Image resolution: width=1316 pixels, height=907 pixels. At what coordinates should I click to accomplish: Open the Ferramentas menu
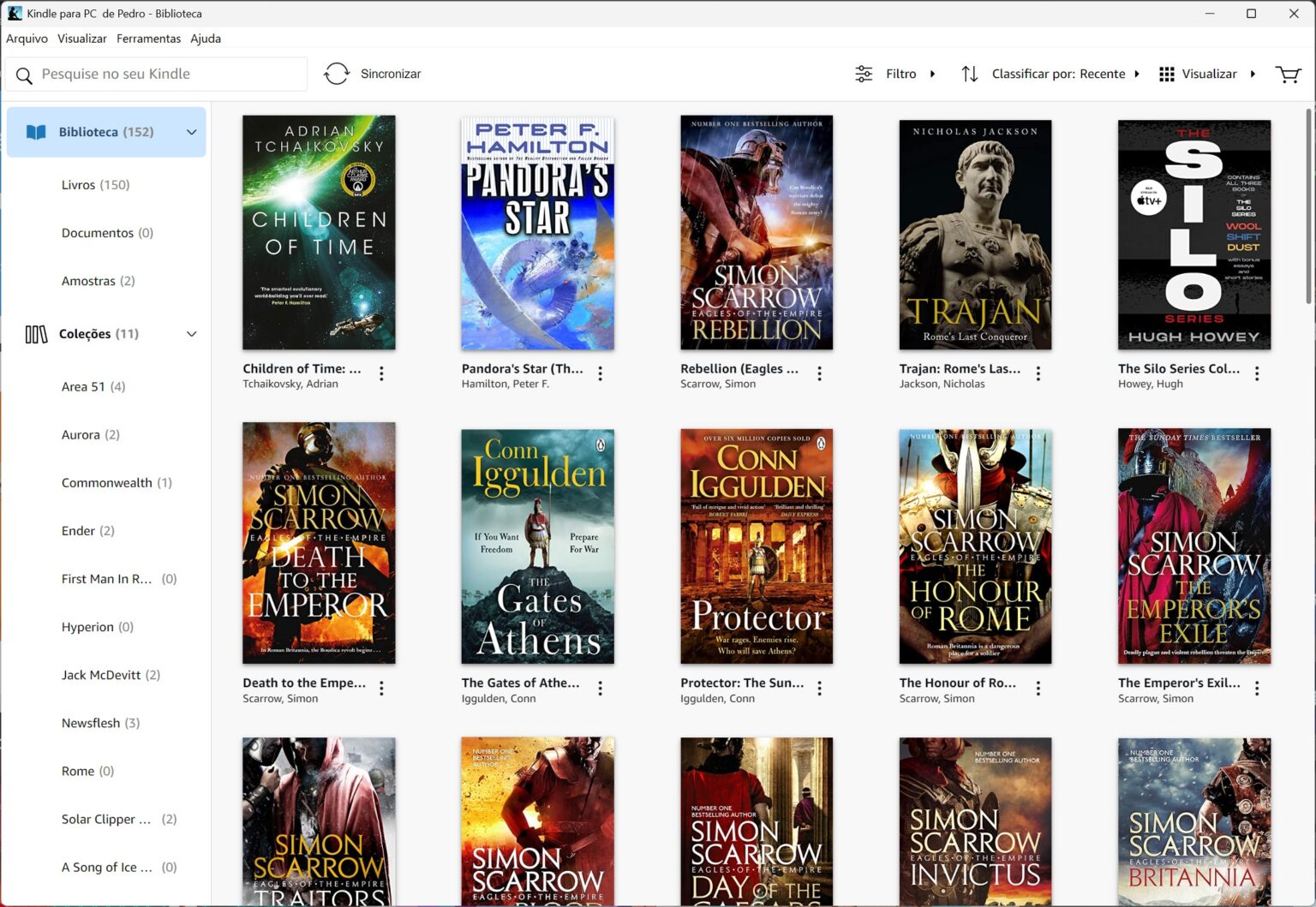148,39
